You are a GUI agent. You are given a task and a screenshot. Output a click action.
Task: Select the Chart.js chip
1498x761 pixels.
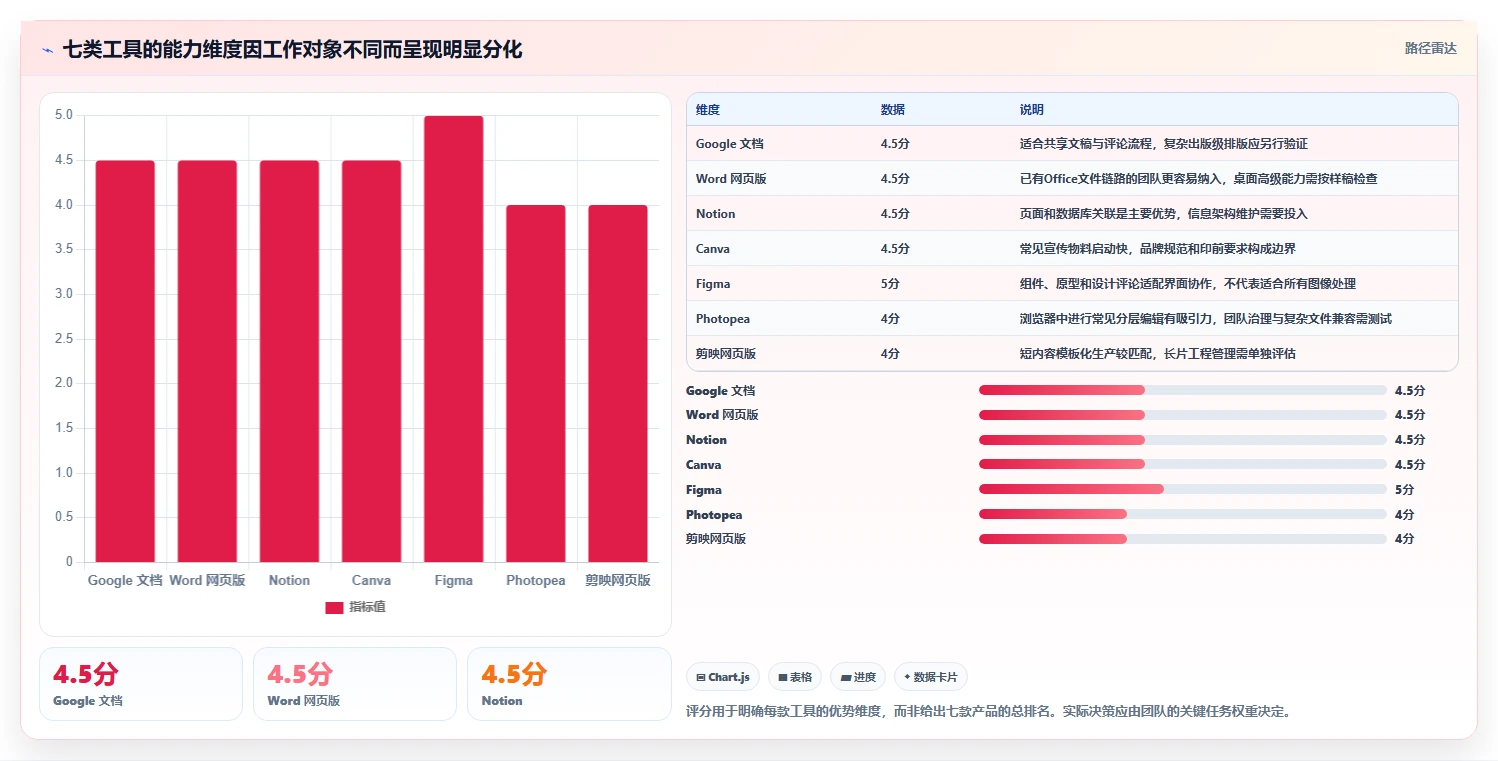click(x=721, y=677)
